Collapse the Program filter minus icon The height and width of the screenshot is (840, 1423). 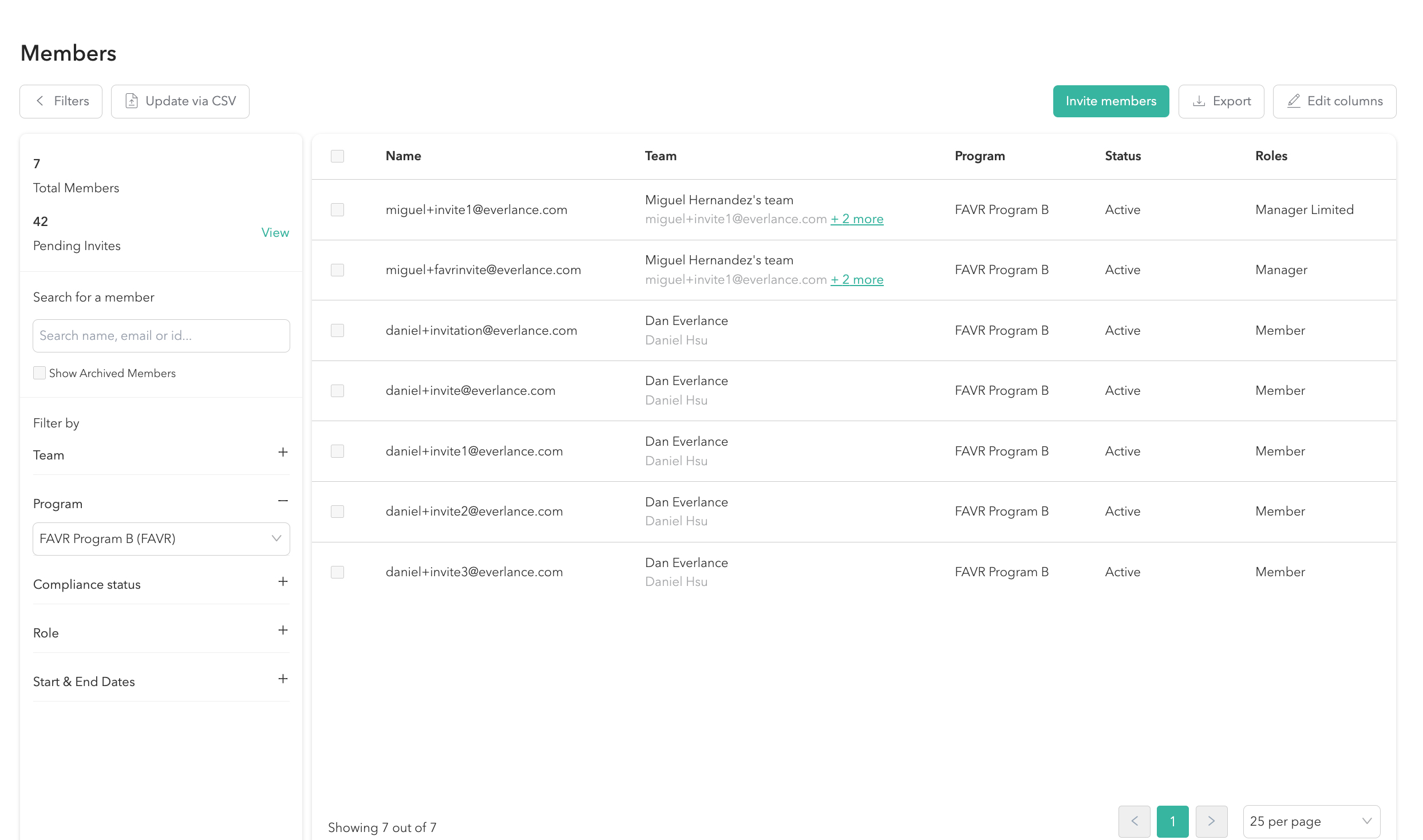[283, 501]
